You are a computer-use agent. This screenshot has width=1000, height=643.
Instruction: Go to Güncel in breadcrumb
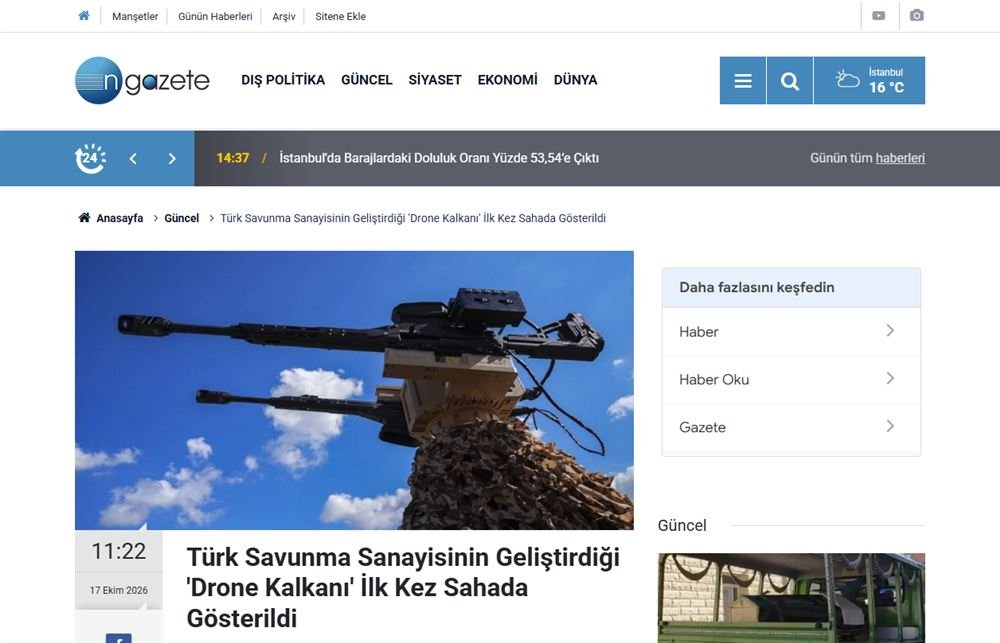click(x=182, y=218)
